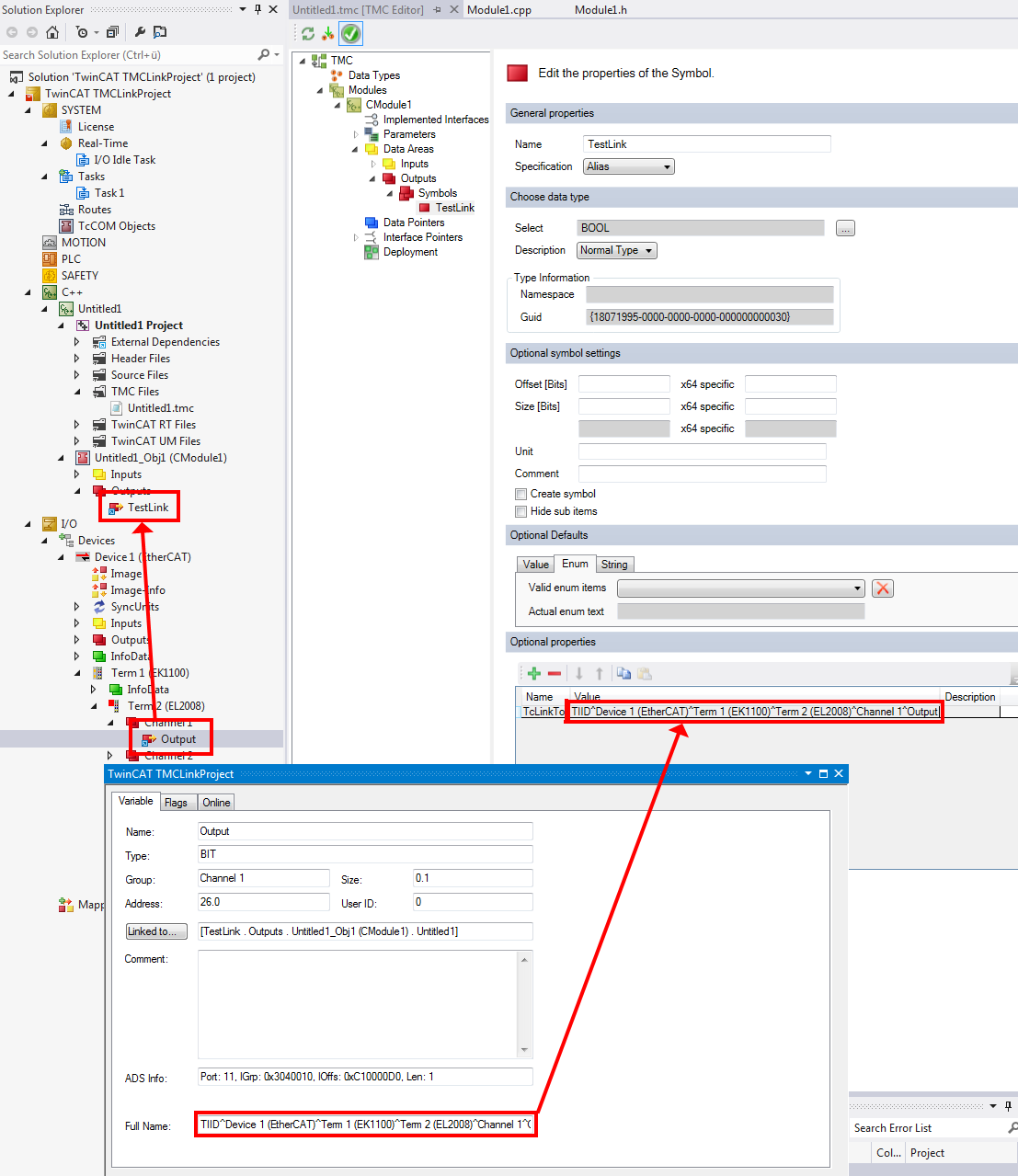Click the symbol Comment input field
Image resolution: width=1018 pixels, height=1176 pixels.
click(703, 474)
